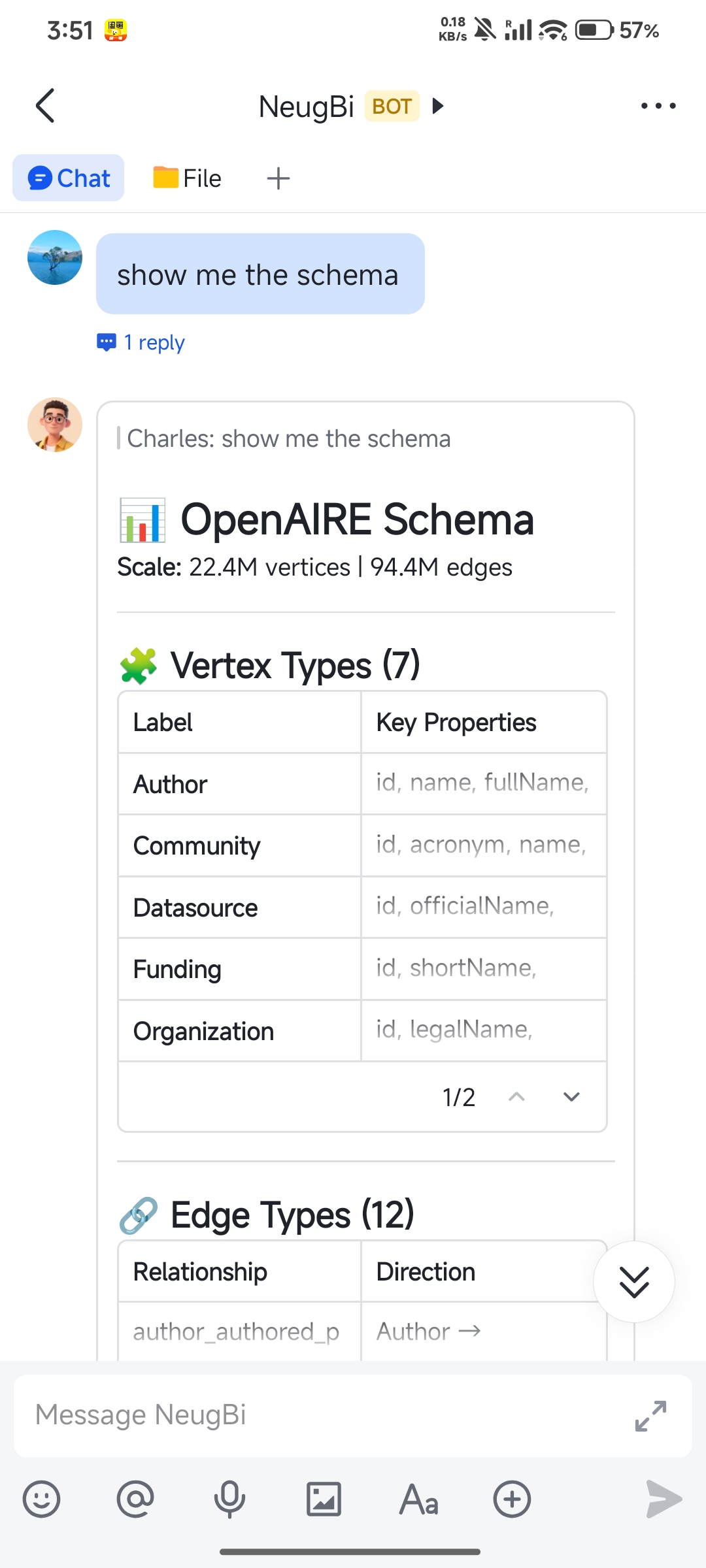706x1568 pixels.
Task: Tap the mute notification status icon
Action: [x=485, y=29]
